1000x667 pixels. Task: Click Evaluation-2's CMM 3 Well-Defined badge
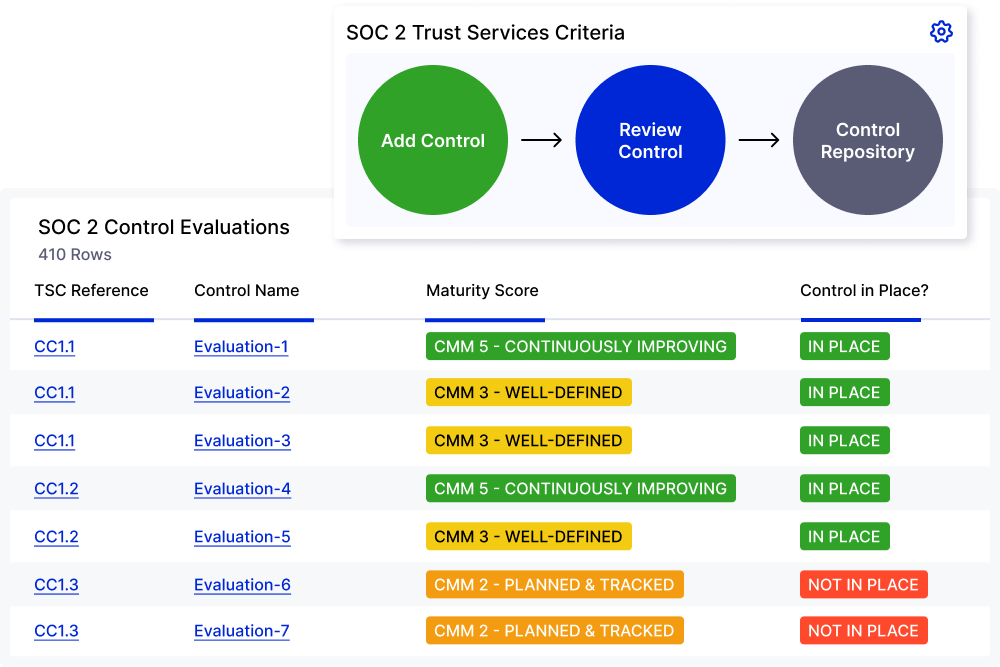pyautogui.click(x=529, y=392)
